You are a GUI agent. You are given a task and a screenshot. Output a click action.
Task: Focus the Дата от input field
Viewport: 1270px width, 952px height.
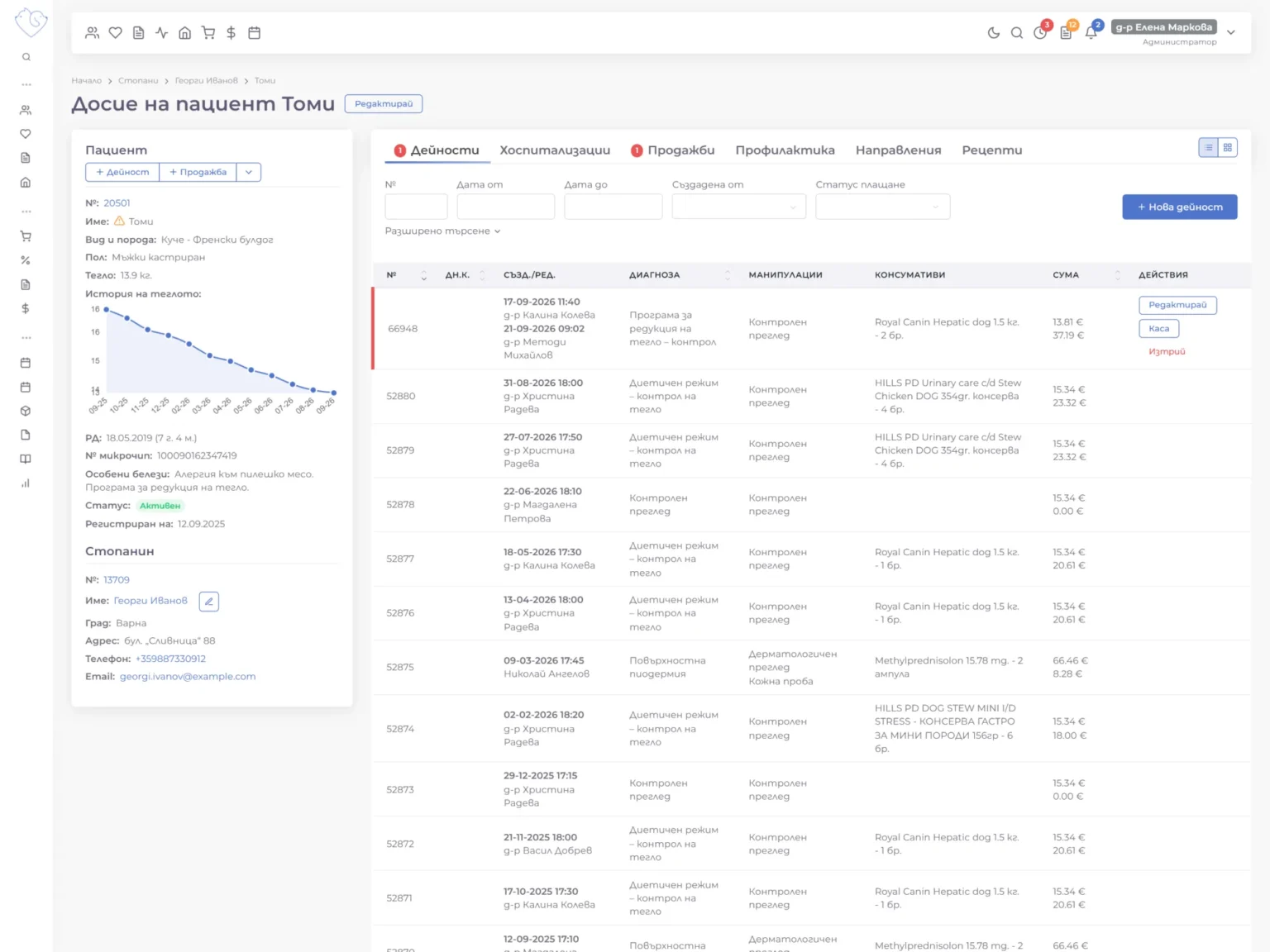click(505, 207)
